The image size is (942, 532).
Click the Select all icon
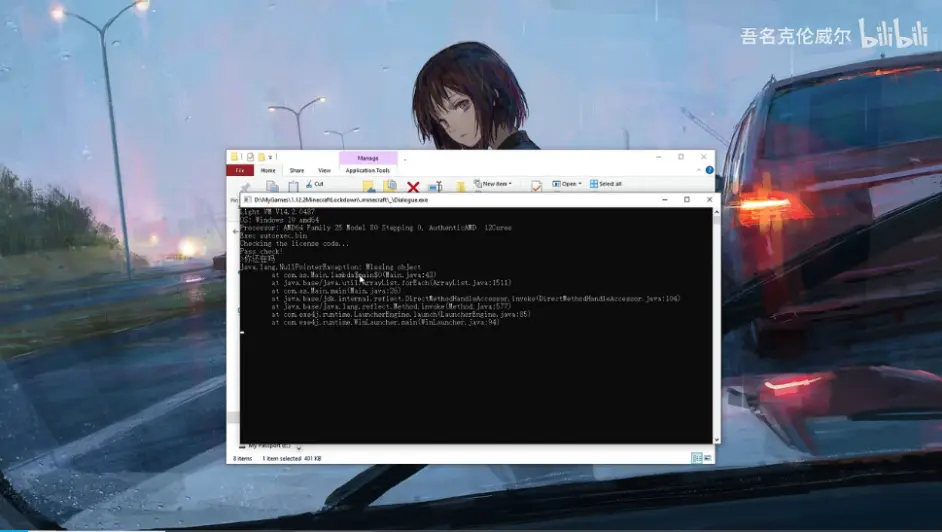594,184
